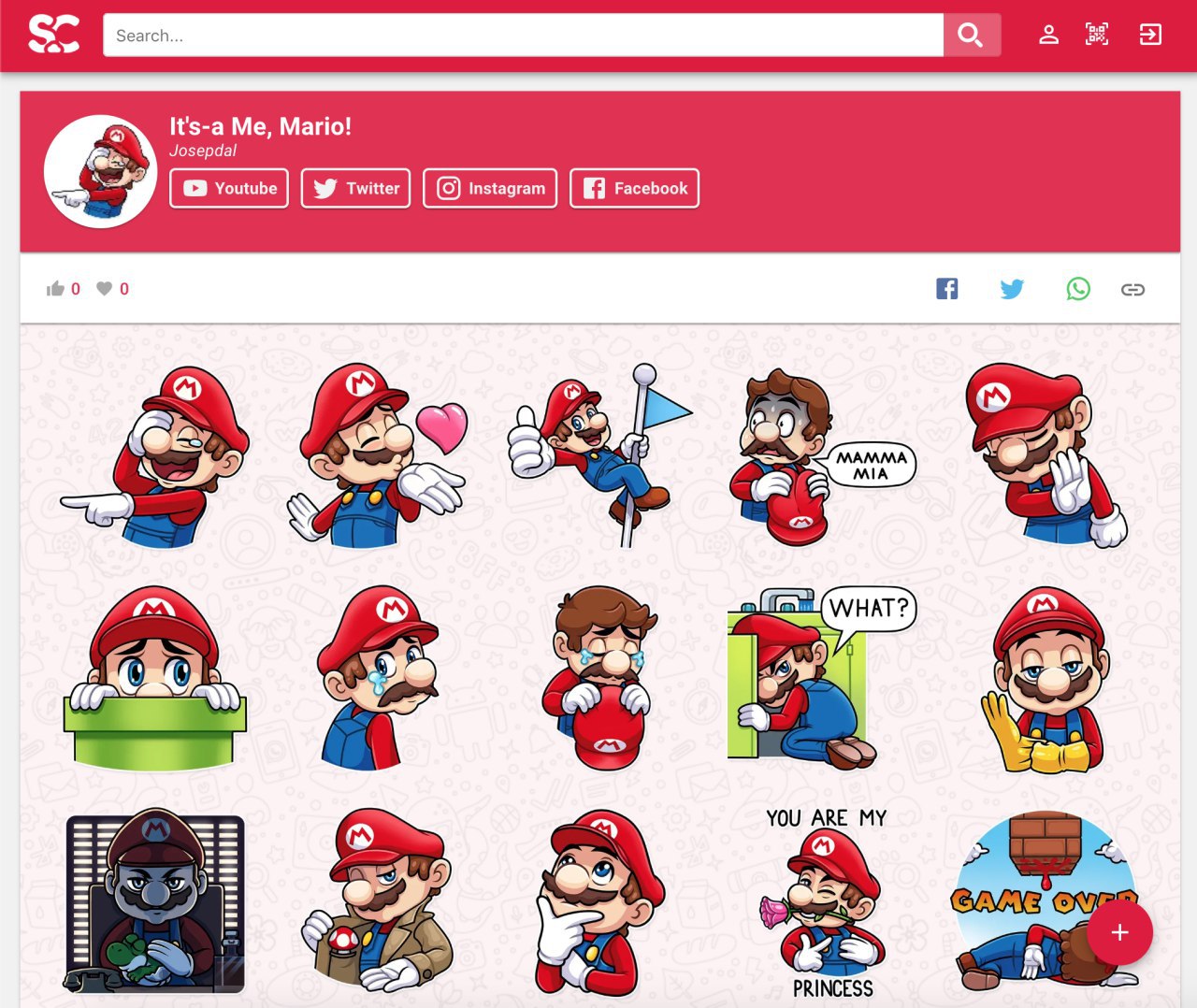Like the pack with thumbs-up icon

pyautogui.click(x=55, y=289)
